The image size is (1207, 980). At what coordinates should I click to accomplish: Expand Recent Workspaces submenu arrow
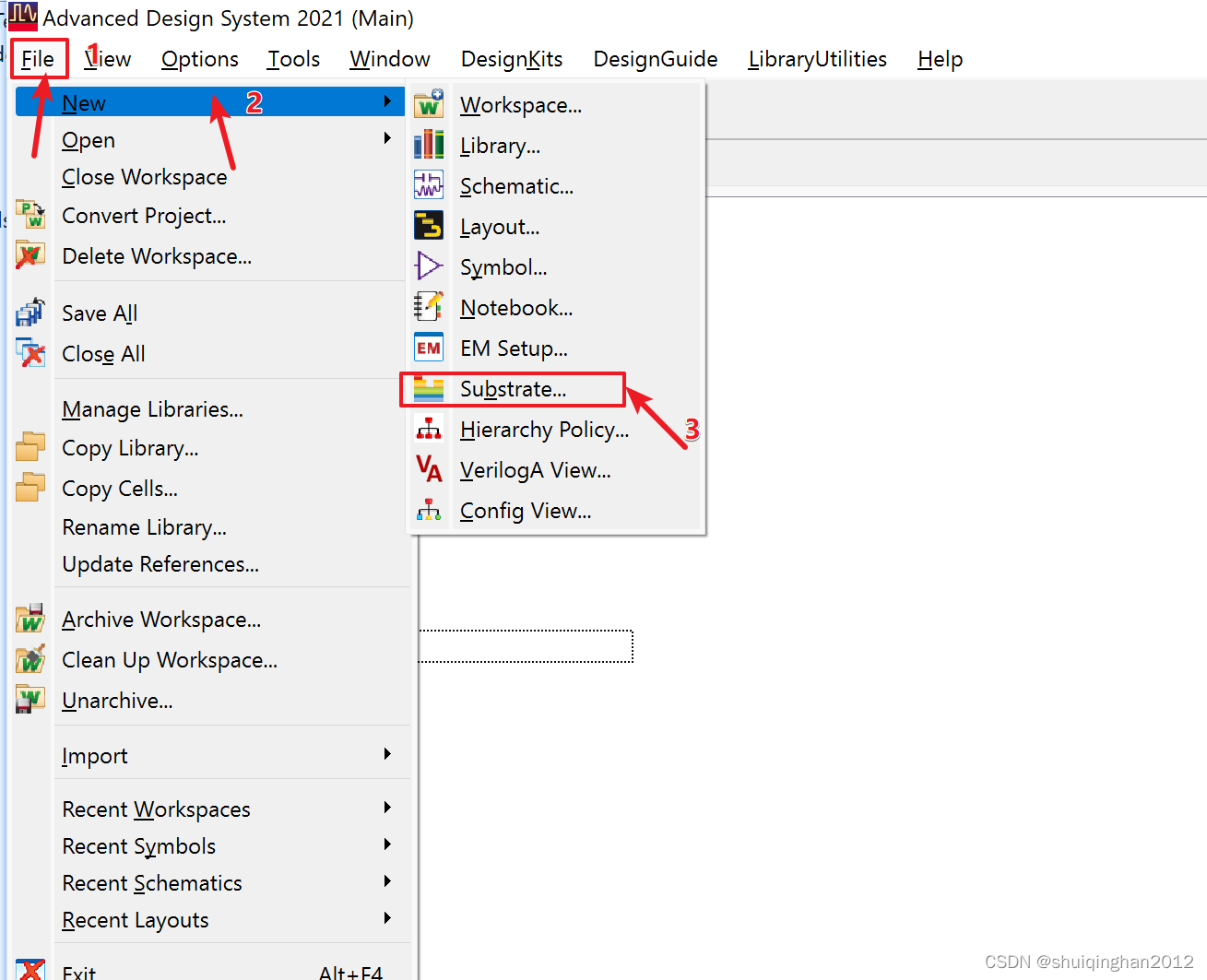pos(387,808)
